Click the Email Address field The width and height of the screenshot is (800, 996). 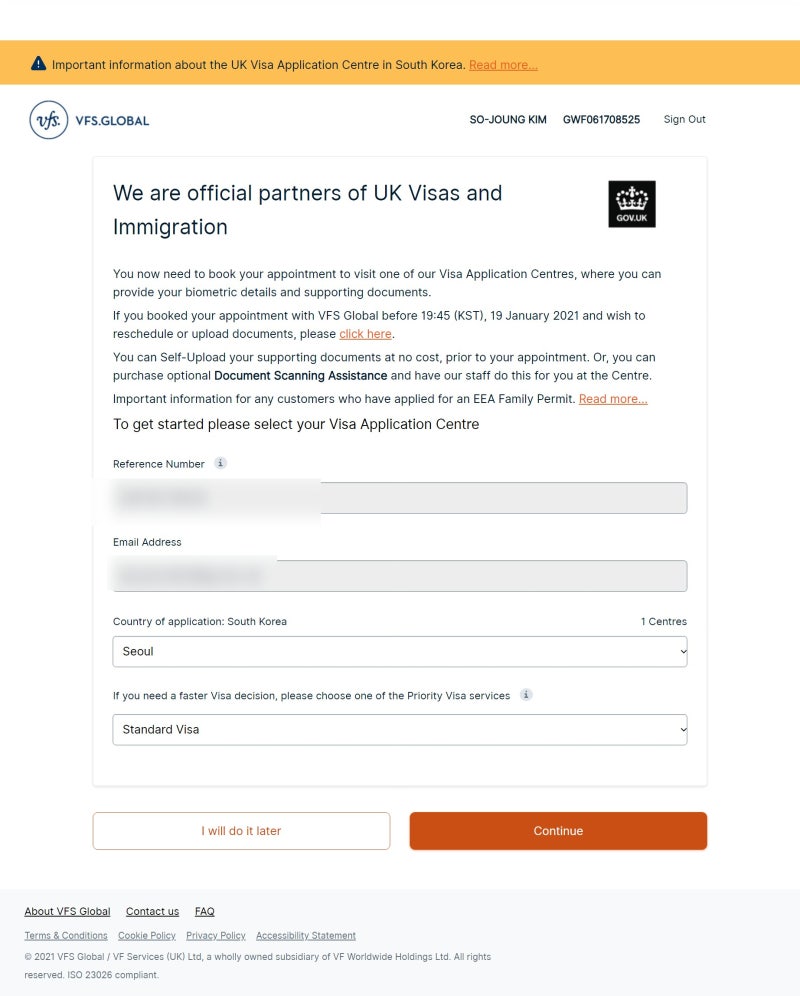coord(399,576)
